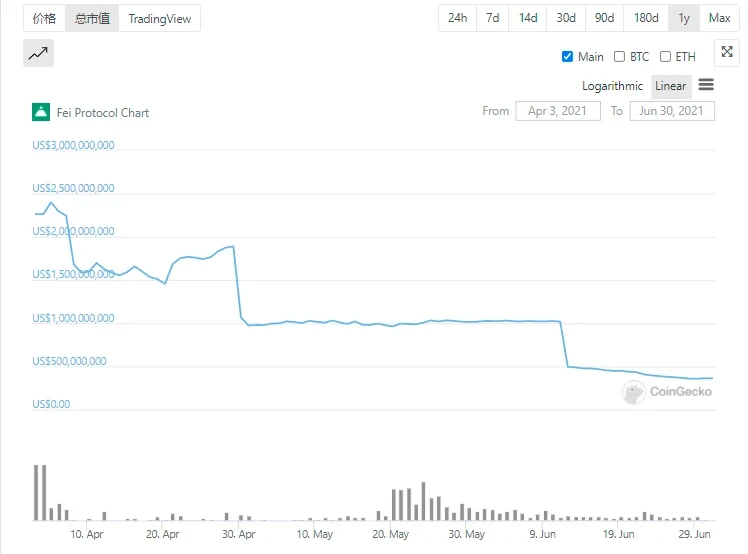Switch to the TradingView tab
Viewport: 748px width, 554px height.
coord(159,18)
